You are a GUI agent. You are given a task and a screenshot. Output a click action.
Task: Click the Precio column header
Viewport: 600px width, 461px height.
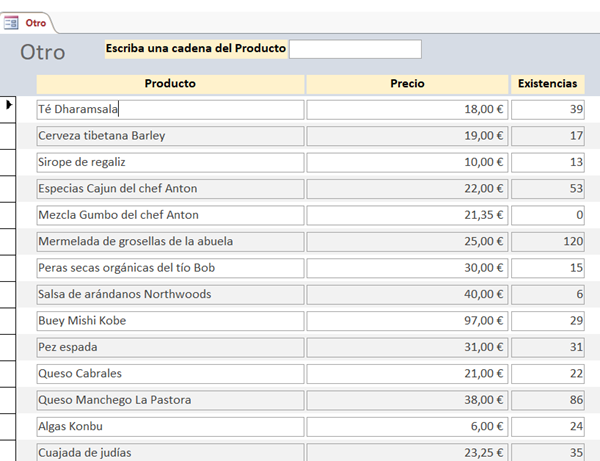tap(407, 84)
